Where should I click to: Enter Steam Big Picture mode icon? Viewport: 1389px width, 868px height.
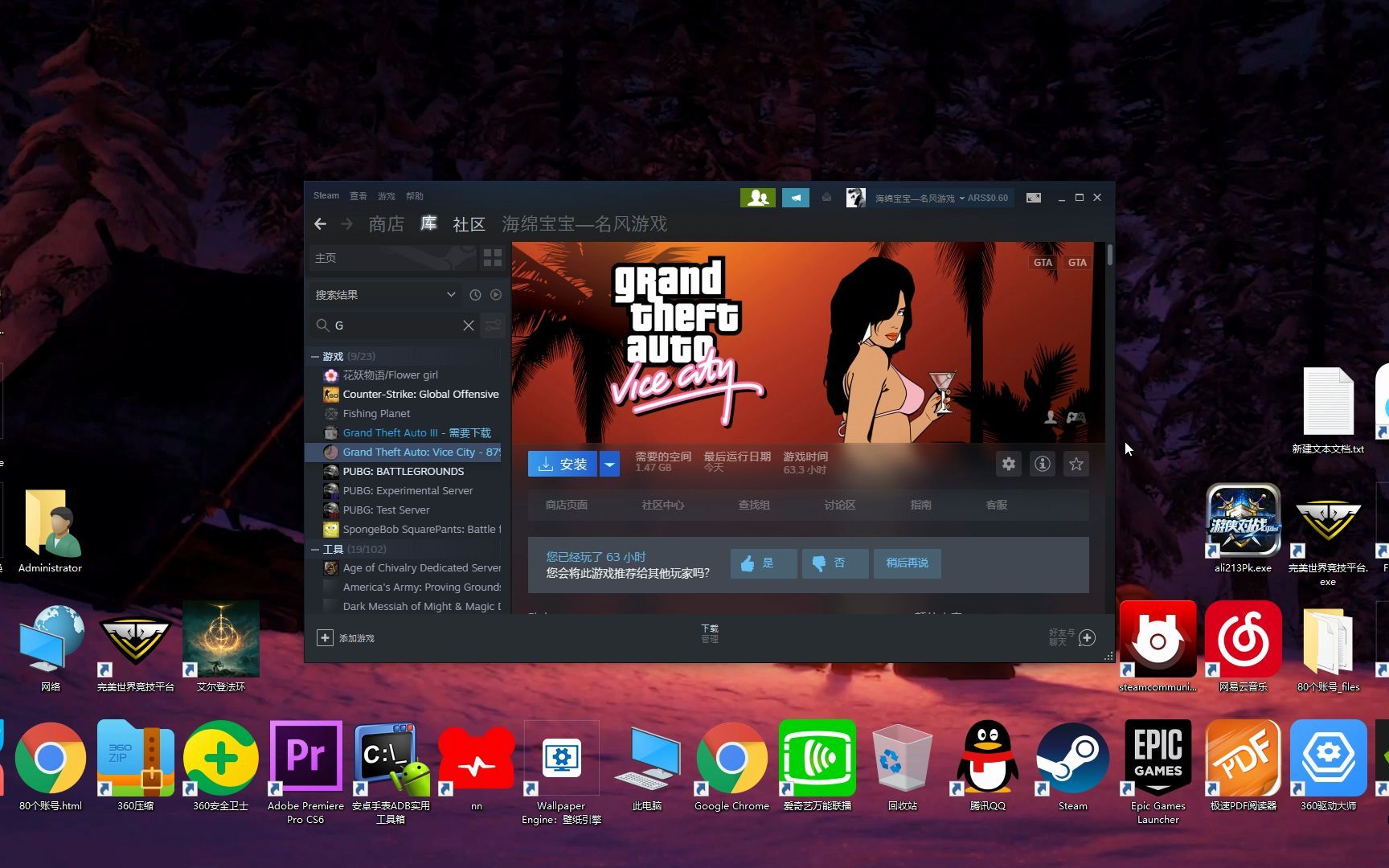1034,198
